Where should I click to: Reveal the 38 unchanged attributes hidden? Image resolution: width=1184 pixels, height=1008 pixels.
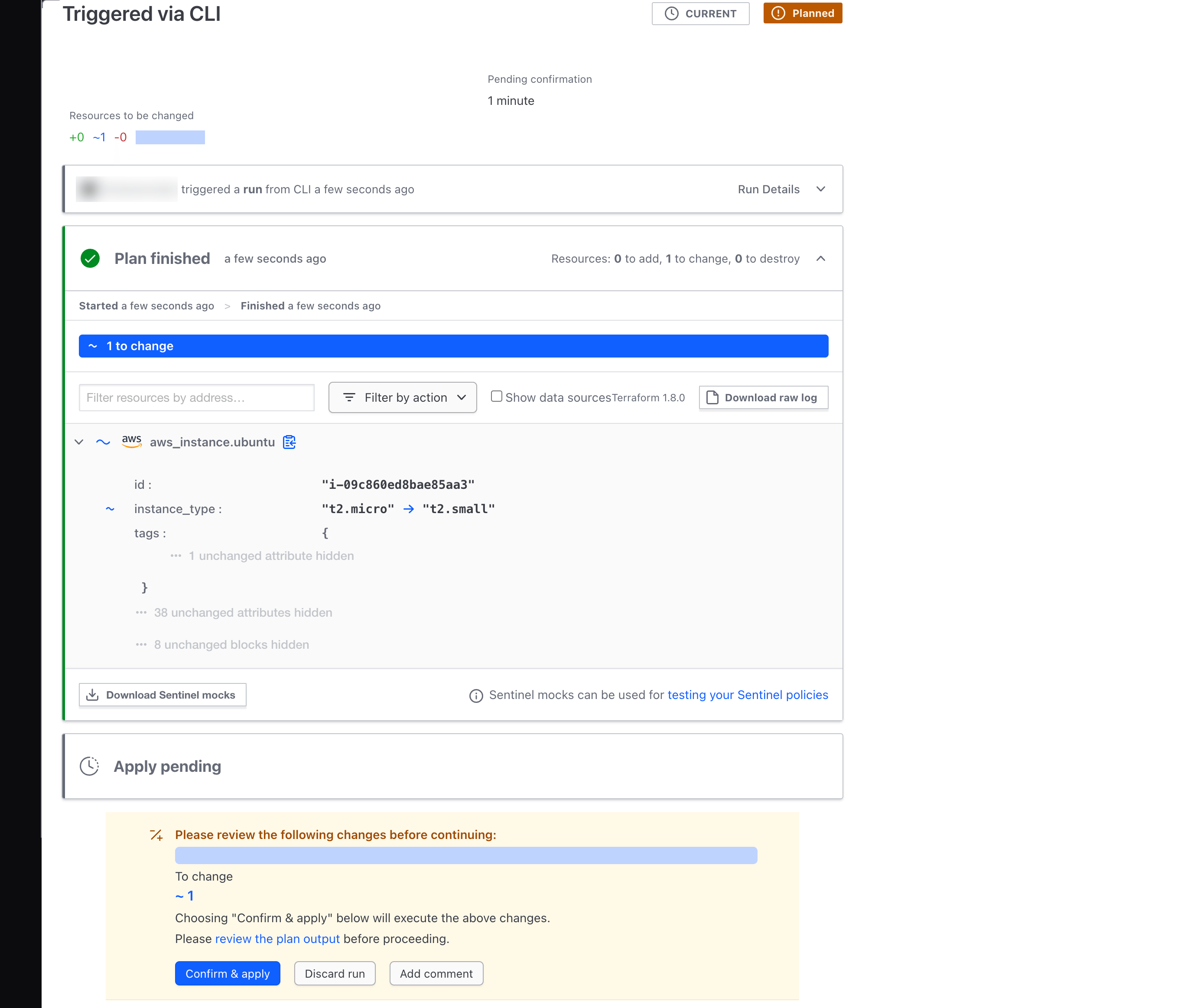243,612
